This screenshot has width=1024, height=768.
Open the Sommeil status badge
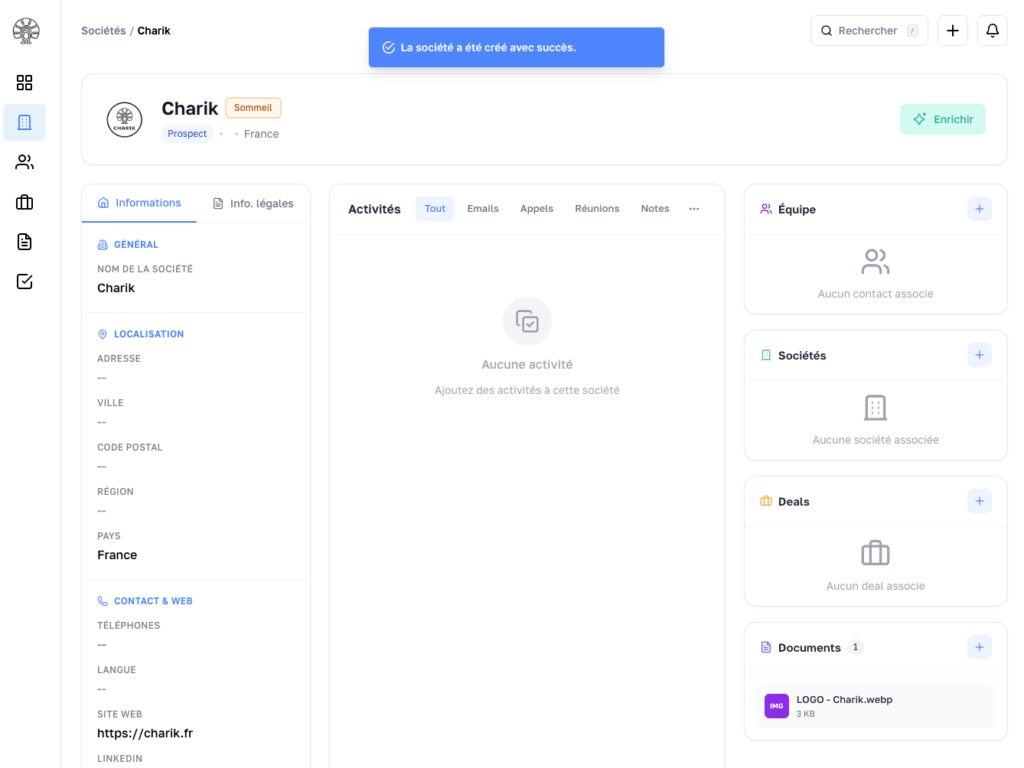click(253, 108)
